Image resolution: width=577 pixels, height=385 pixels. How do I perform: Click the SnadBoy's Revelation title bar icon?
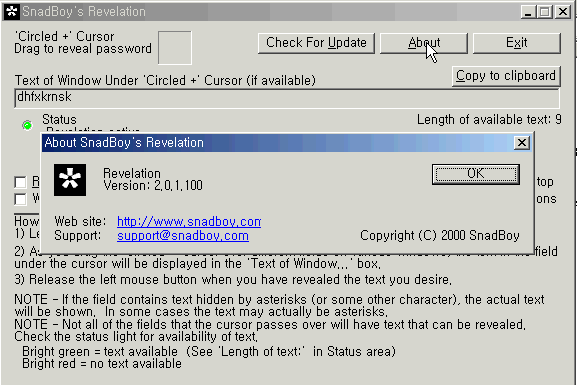[x=12, y=11]
